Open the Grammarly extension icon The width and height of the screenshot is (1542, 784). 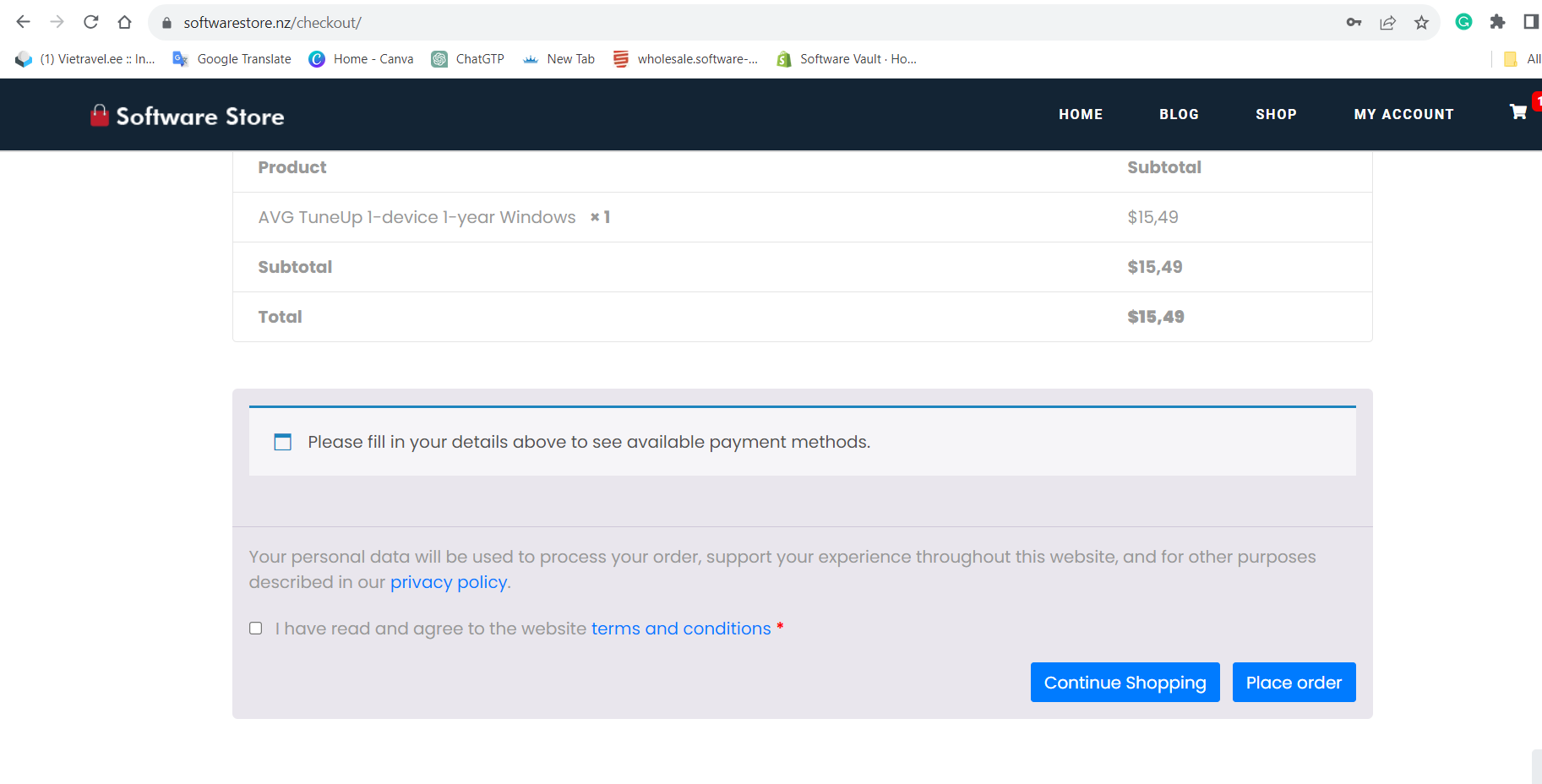pos(1464,22)
